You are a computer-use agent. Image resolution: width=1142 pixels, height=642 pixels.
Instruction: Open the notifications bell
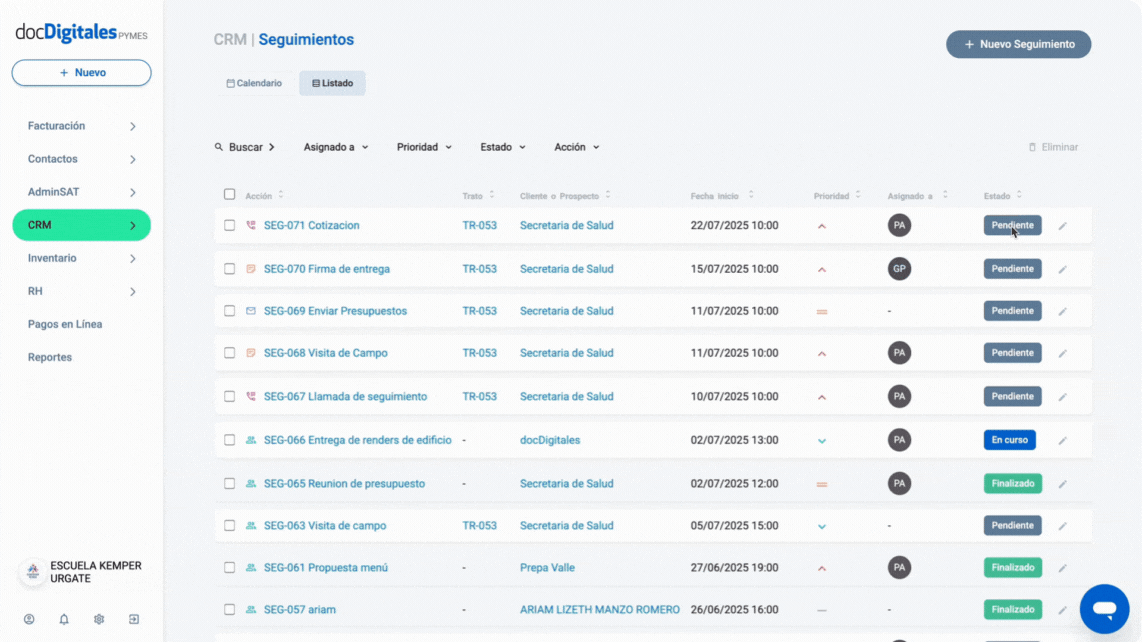coord(64,619)
